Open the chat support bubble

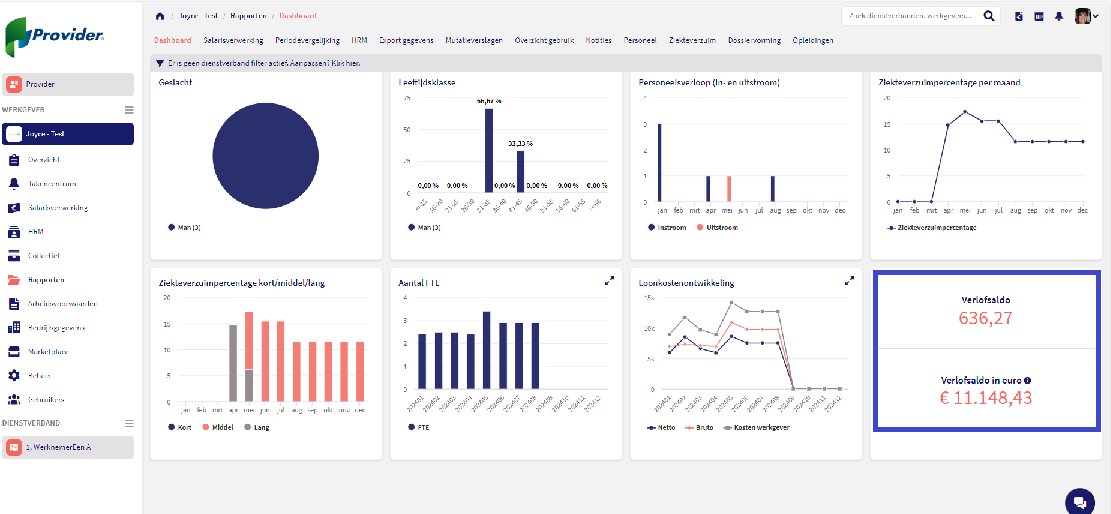(x=1080, y=501)
